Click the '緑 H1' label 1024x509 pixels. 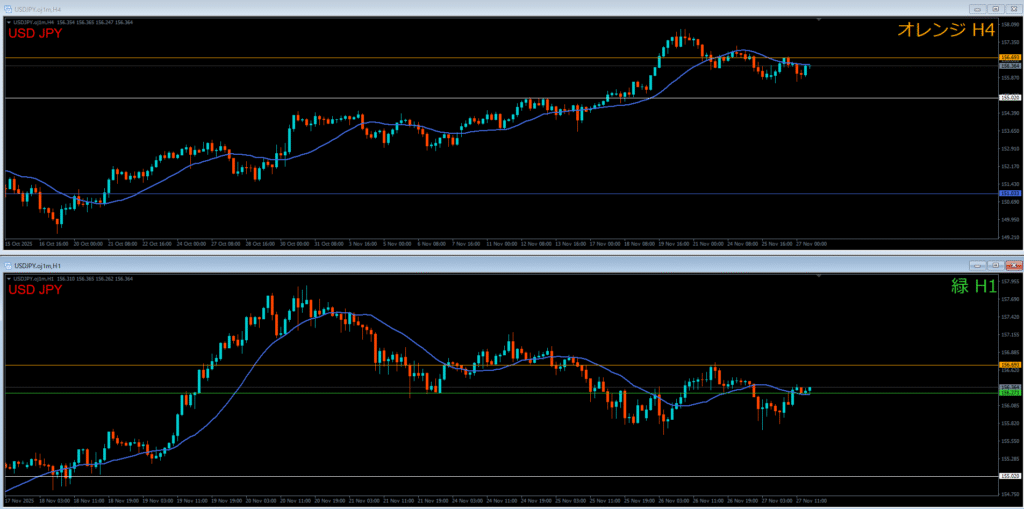pyautogui.click(x=973, y=287)
